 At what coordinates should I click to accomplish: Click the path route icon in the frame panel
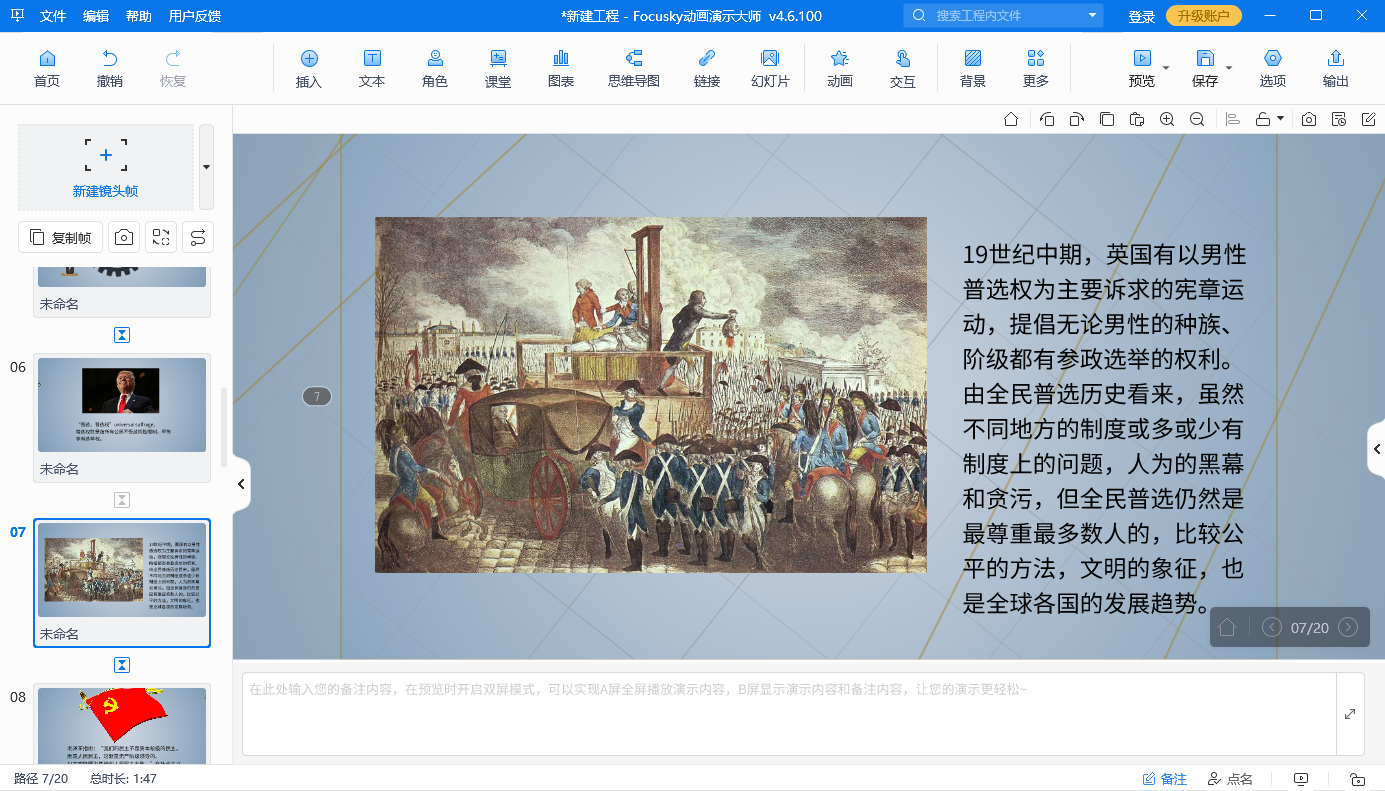pos(198,237)
